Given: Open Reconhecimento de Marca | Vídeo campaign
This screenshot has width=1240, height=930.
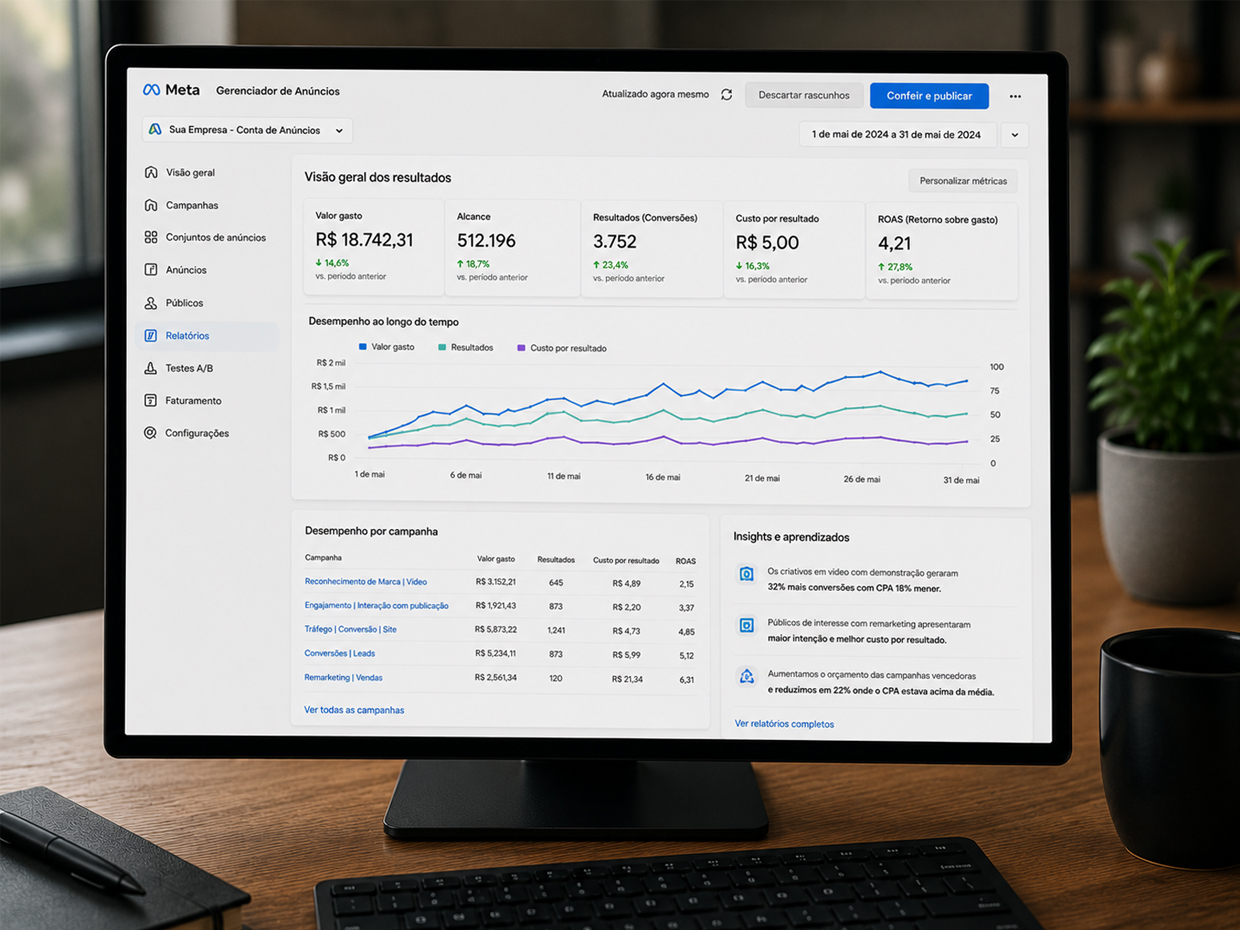Looking at the screenshot, I should [366, 581].
